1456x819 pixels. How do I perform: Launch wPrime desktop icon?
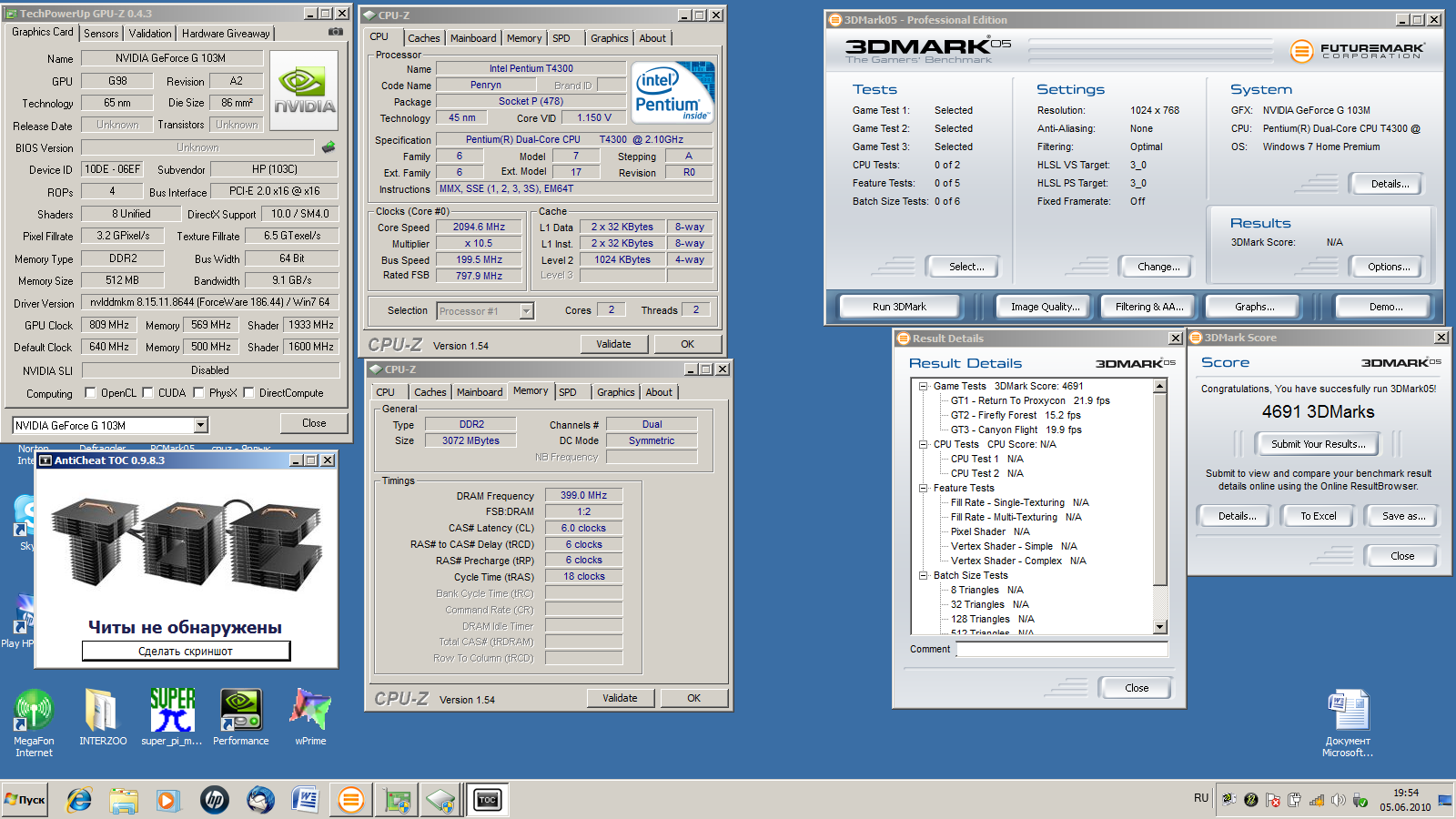click(x=310, y=717)
